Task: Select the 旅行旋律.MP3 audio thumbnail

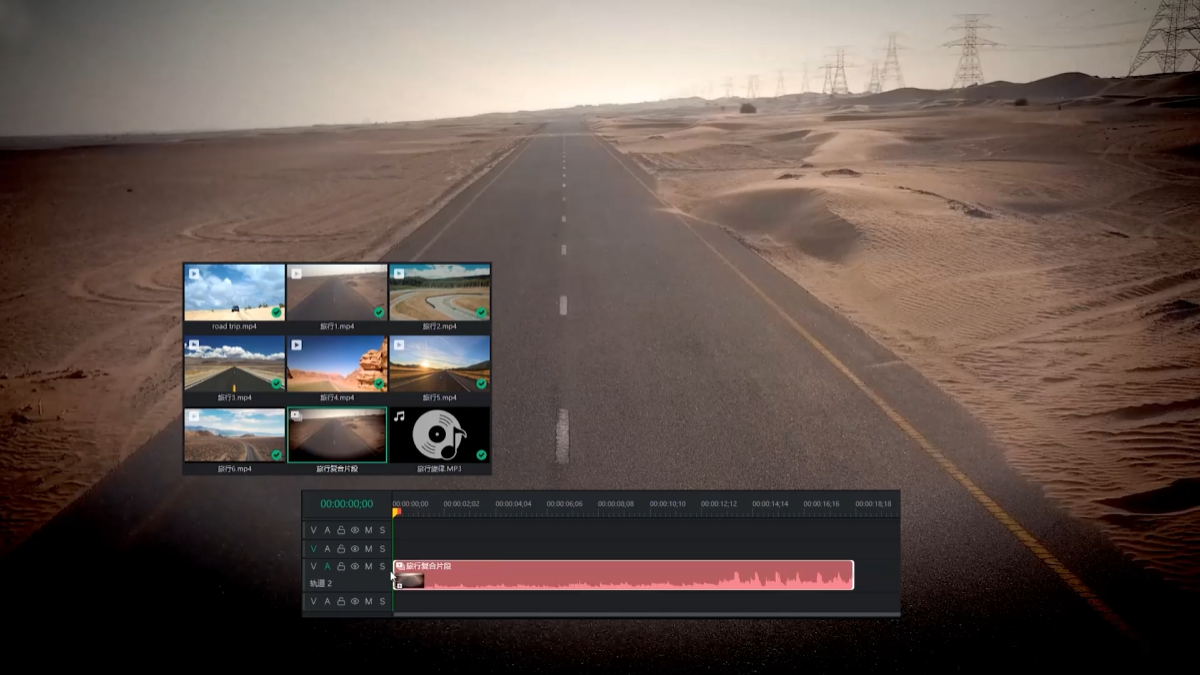Action: pos(440,435)
